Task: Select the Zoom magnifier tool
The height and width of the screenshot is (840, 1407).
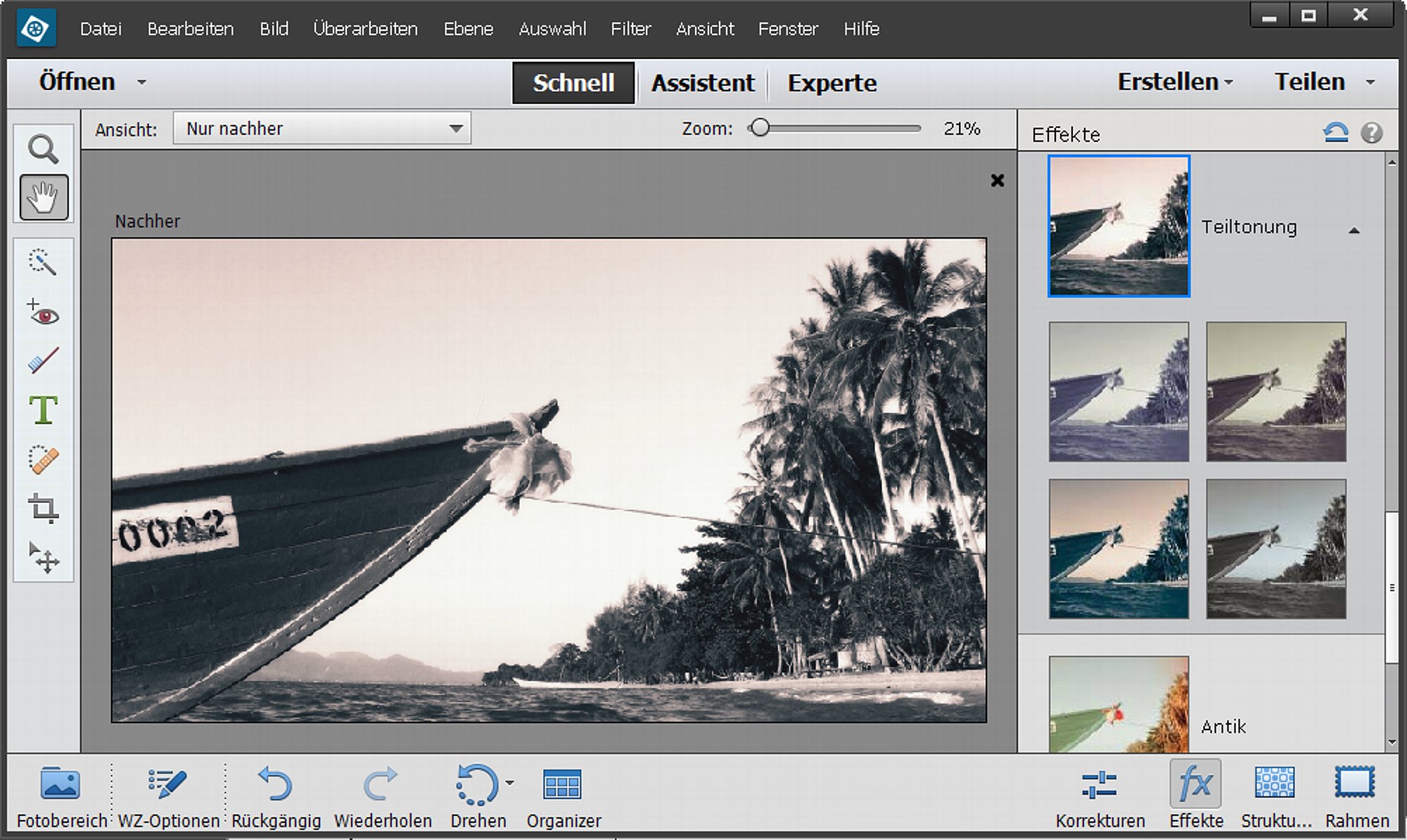Action: [43, 149]
